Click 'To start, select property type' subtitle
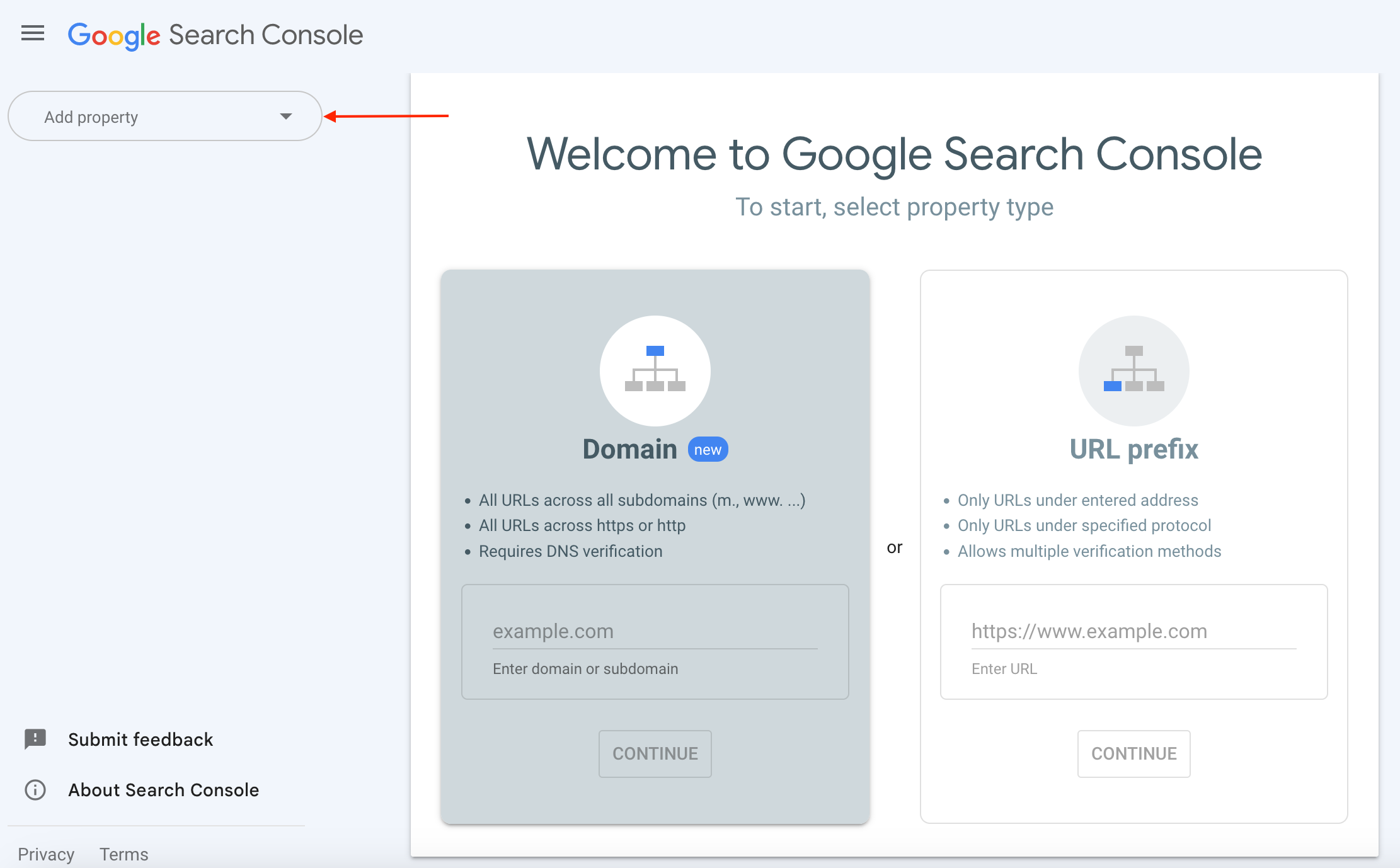The image size is (1400, 868). [895, 207]
